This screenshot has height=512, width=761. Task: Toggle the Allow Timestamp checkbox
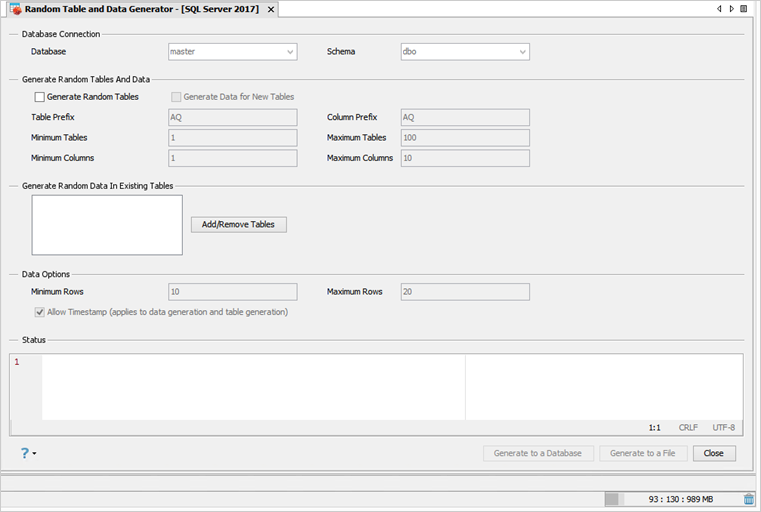[x=40, y=312]
